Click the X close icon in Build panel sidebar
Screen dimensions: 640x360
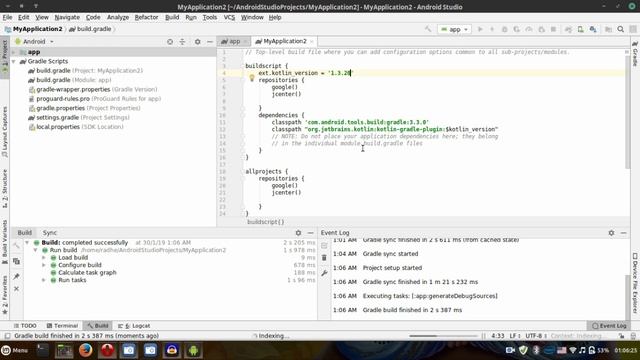point(16,289)
